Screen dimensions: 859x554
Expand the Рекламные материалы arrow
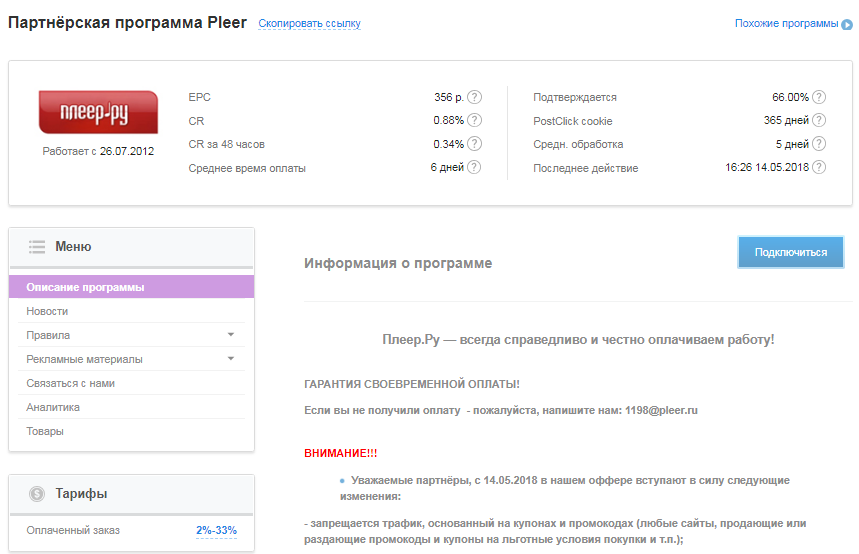pos(231,358)
